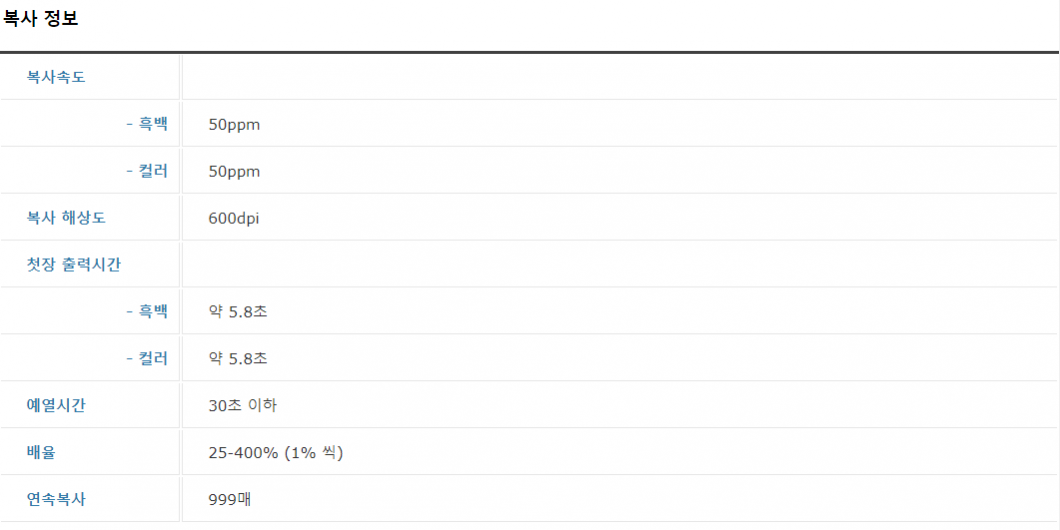Select the 30초 이하 warm-up value
This screenshot has height=530, width=1060.
pyautogui.click(x=243, y=406)
